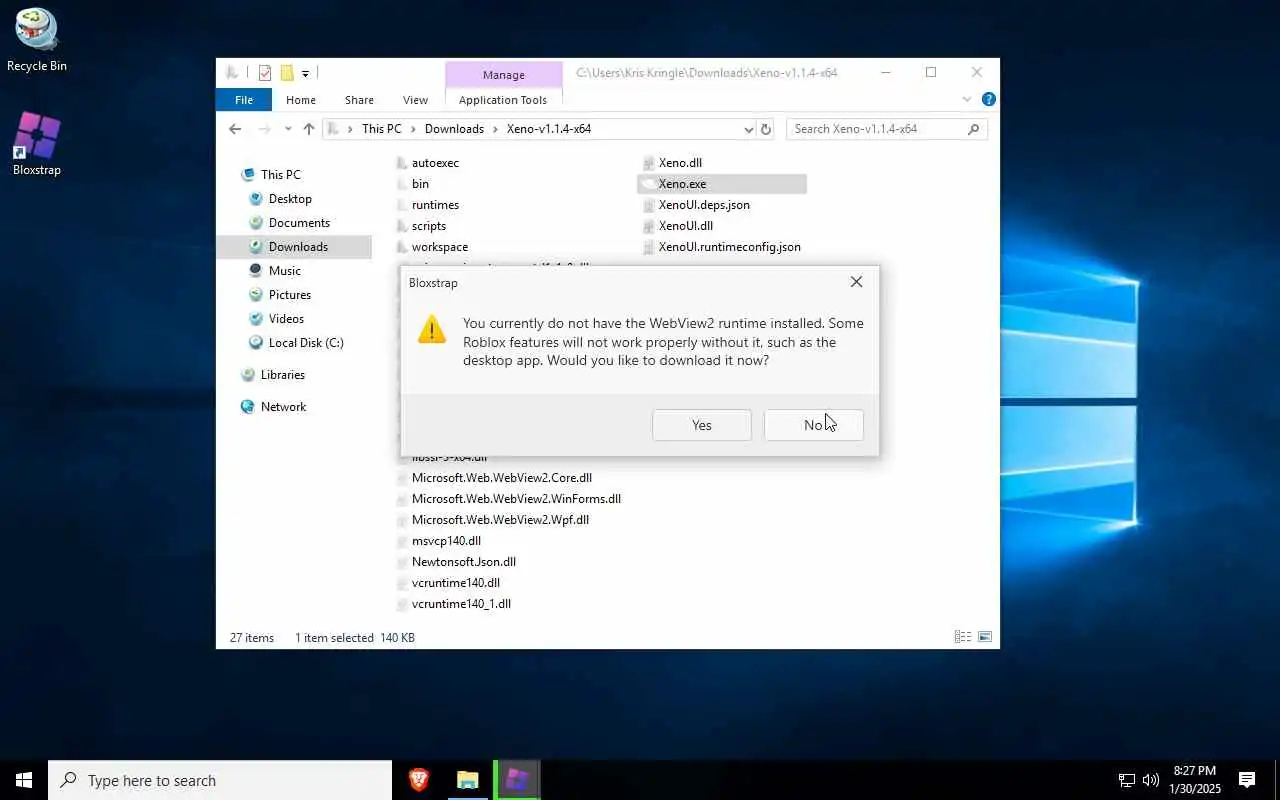
Task: Click the Explorer forward arrow
Action: pyautogui.click(x=264, y=129)
